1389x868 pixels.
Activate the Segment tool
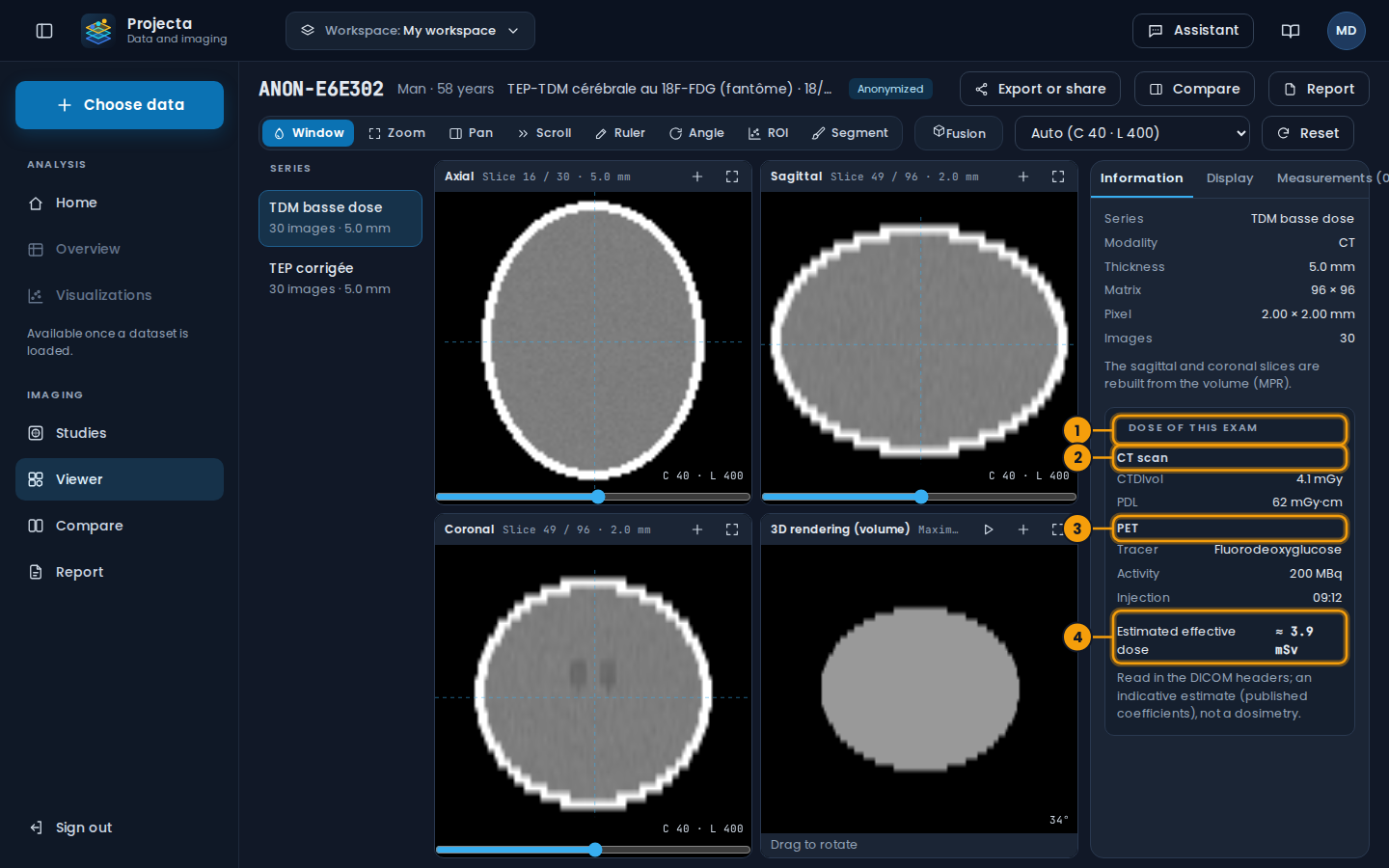pos(850,133)
